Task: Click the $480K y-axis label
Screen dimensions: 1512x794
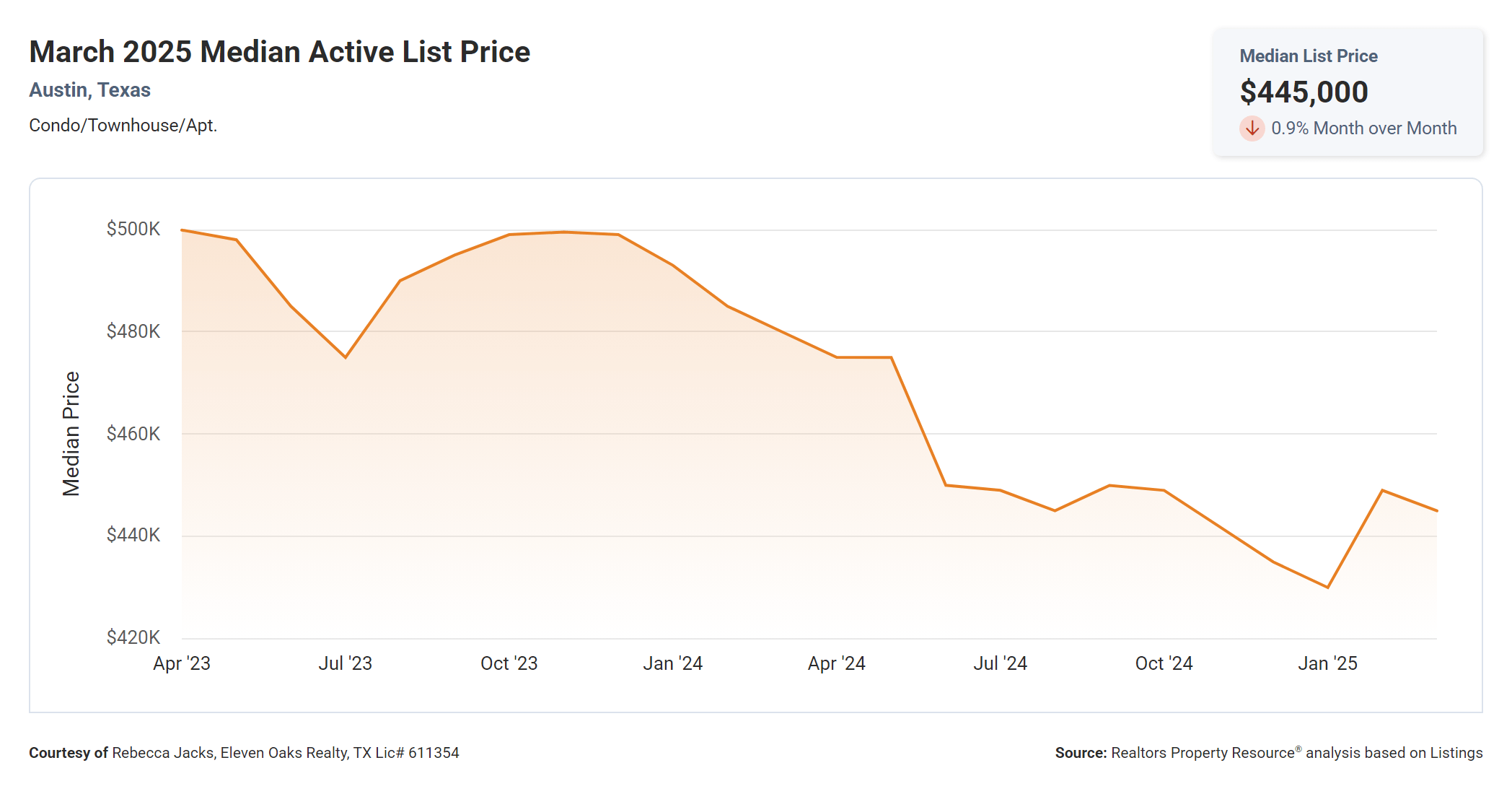Action: tap(133, 331)
